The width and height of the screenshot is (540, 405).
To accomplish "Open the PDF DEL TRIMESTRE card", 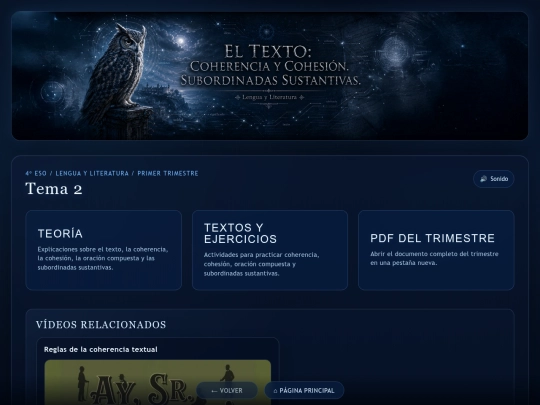I will point(436,250).
